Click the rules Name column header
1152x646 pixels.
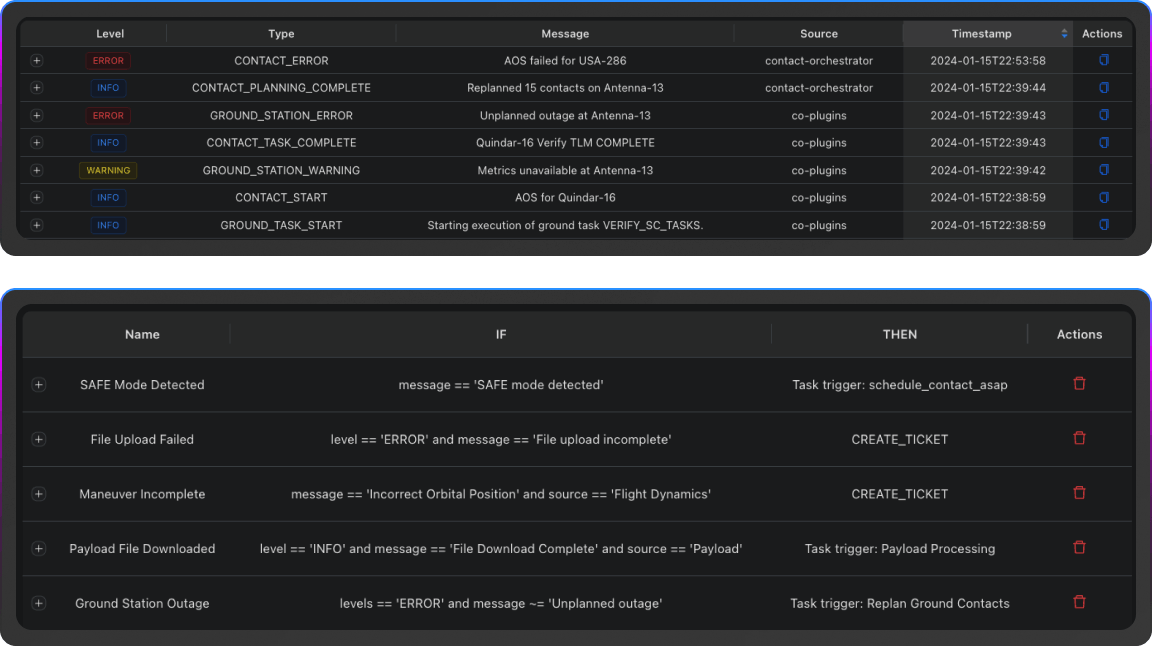[x=142, y=334]
